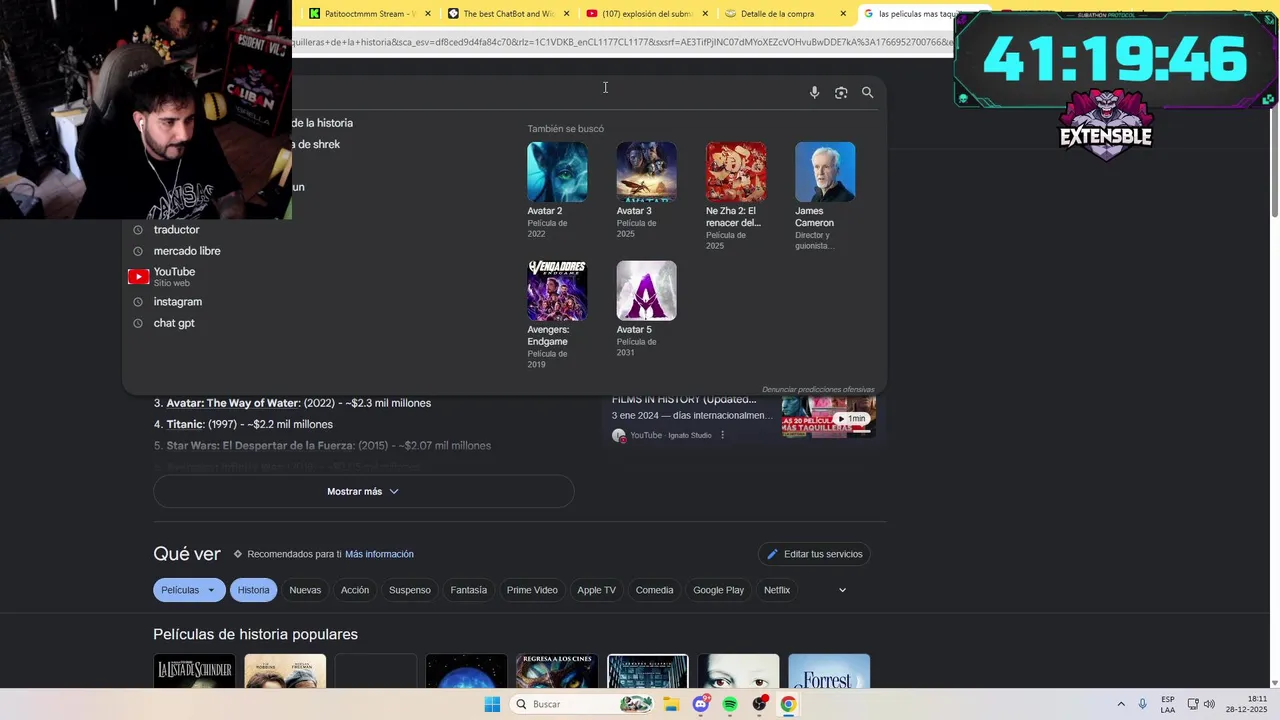Select the Ne Zha 2 suggestion thumbnail
The image size is (1280, 720).
pyautogui.click(x=736, y=172)
